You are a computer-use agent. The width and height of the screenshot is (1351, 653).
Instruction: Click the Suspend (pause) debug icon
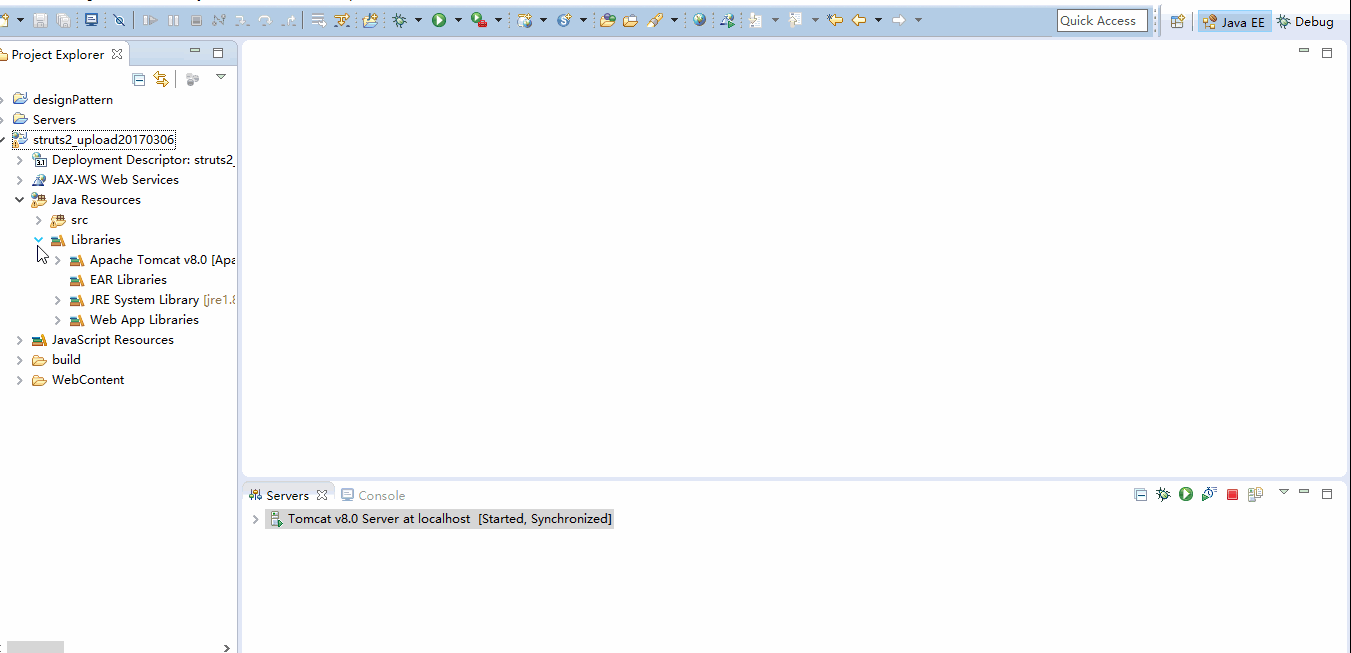(174, 20)
